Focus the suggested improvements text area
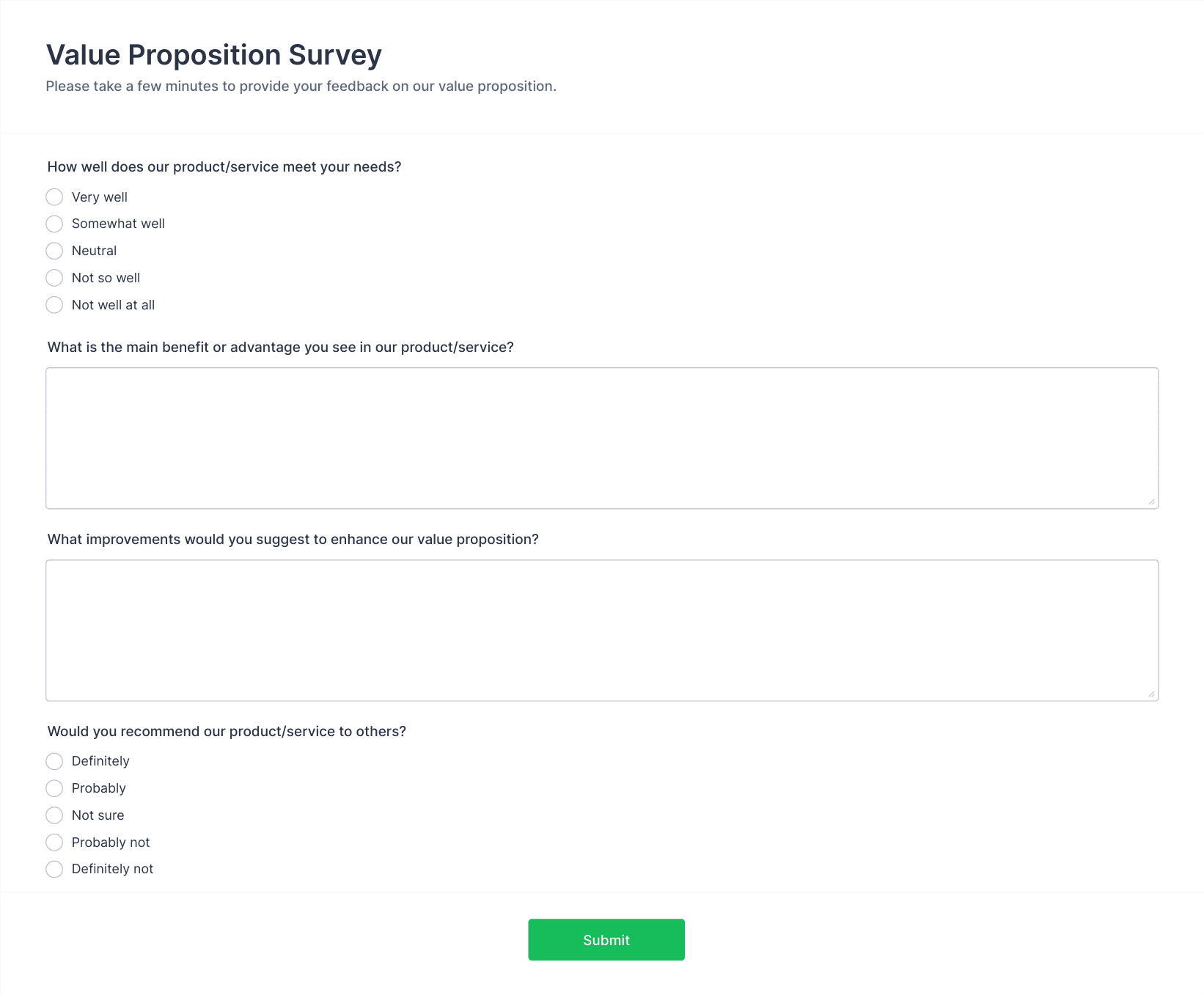Viewport: 1204px width, 995px height. click(601, 630)
